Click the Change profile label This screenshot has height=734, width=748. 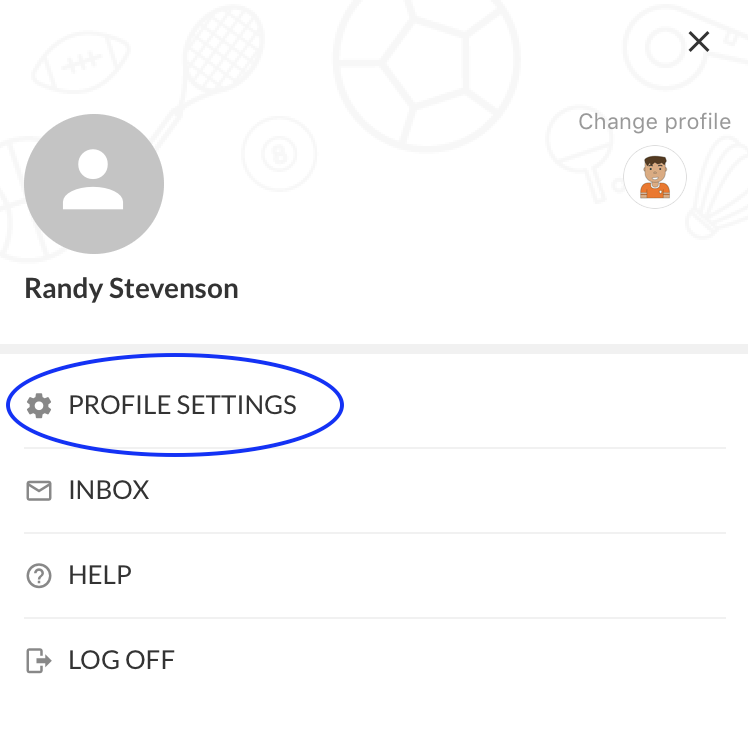click(x=654, y=122)
